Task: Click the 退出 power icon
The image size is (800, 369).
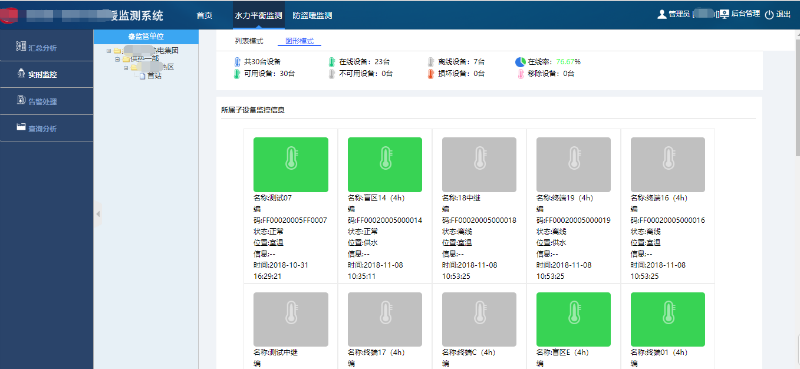Action: 769,15
